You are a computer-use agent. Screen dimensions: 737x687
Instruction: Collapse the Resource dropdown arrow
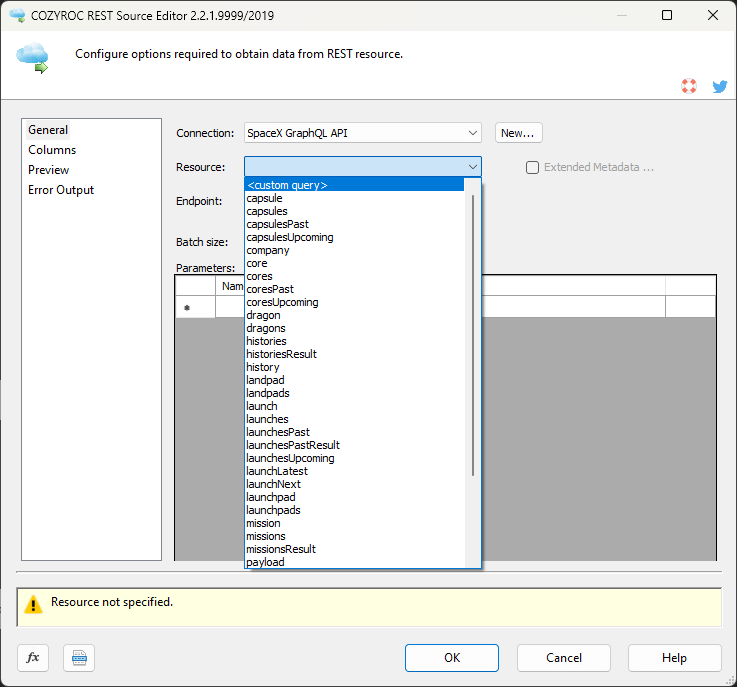point(473,167)
